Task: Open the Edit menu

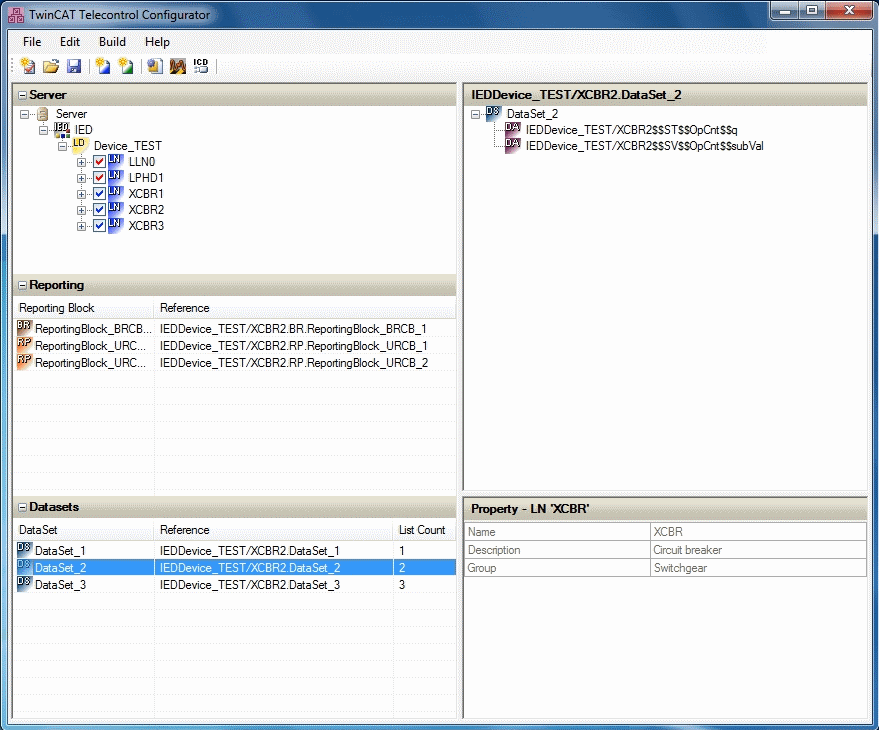Action: click(x=70, y=42)
